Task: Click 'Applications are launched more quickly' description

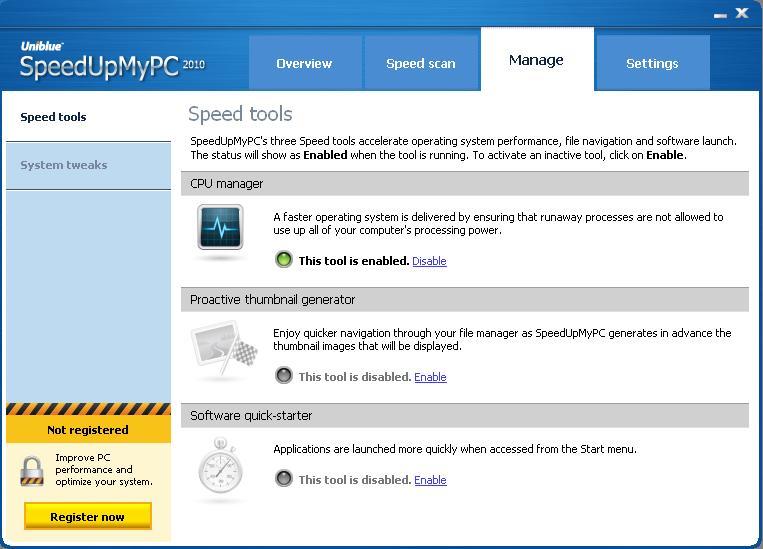Action: [454, 449]
